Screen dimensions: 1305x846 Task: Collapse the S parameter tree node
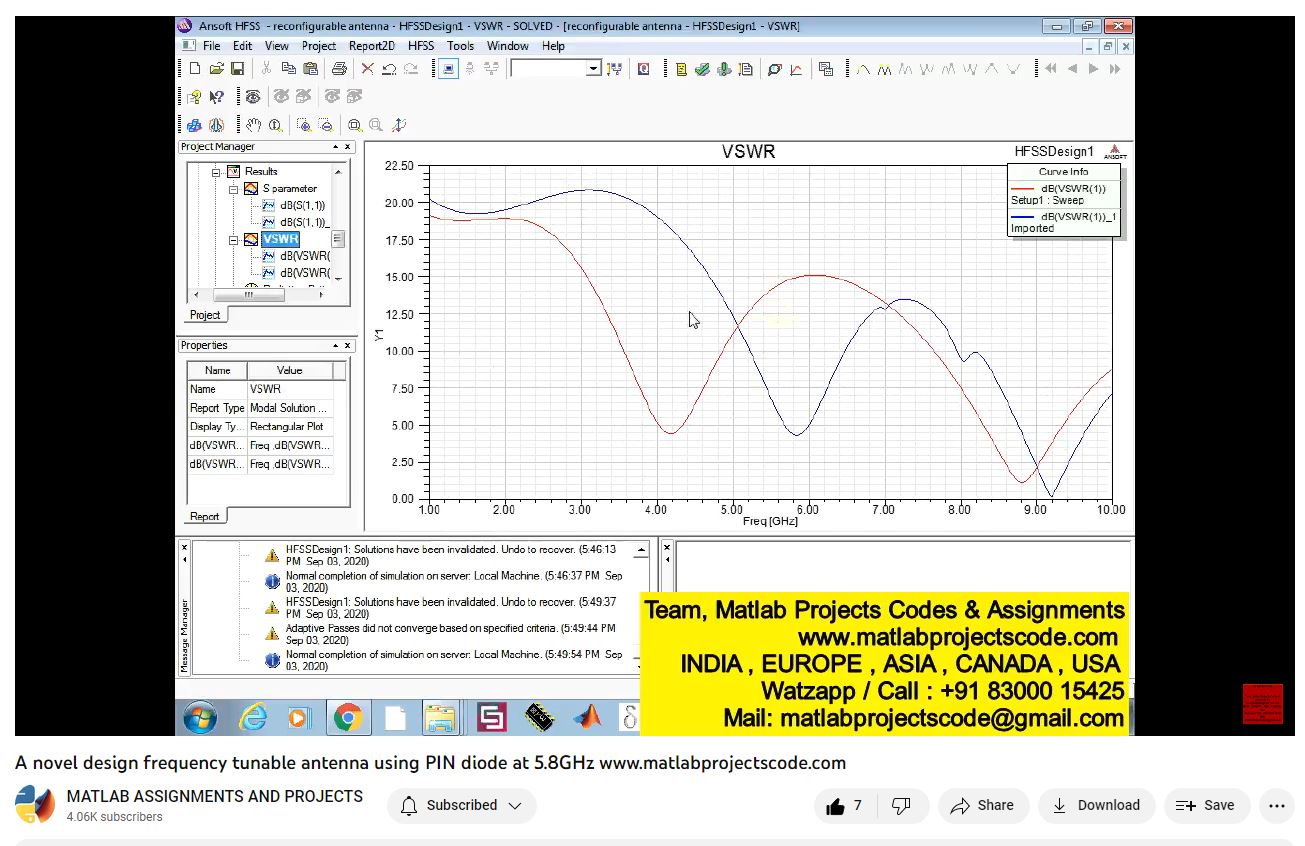[x=233, y=188]
